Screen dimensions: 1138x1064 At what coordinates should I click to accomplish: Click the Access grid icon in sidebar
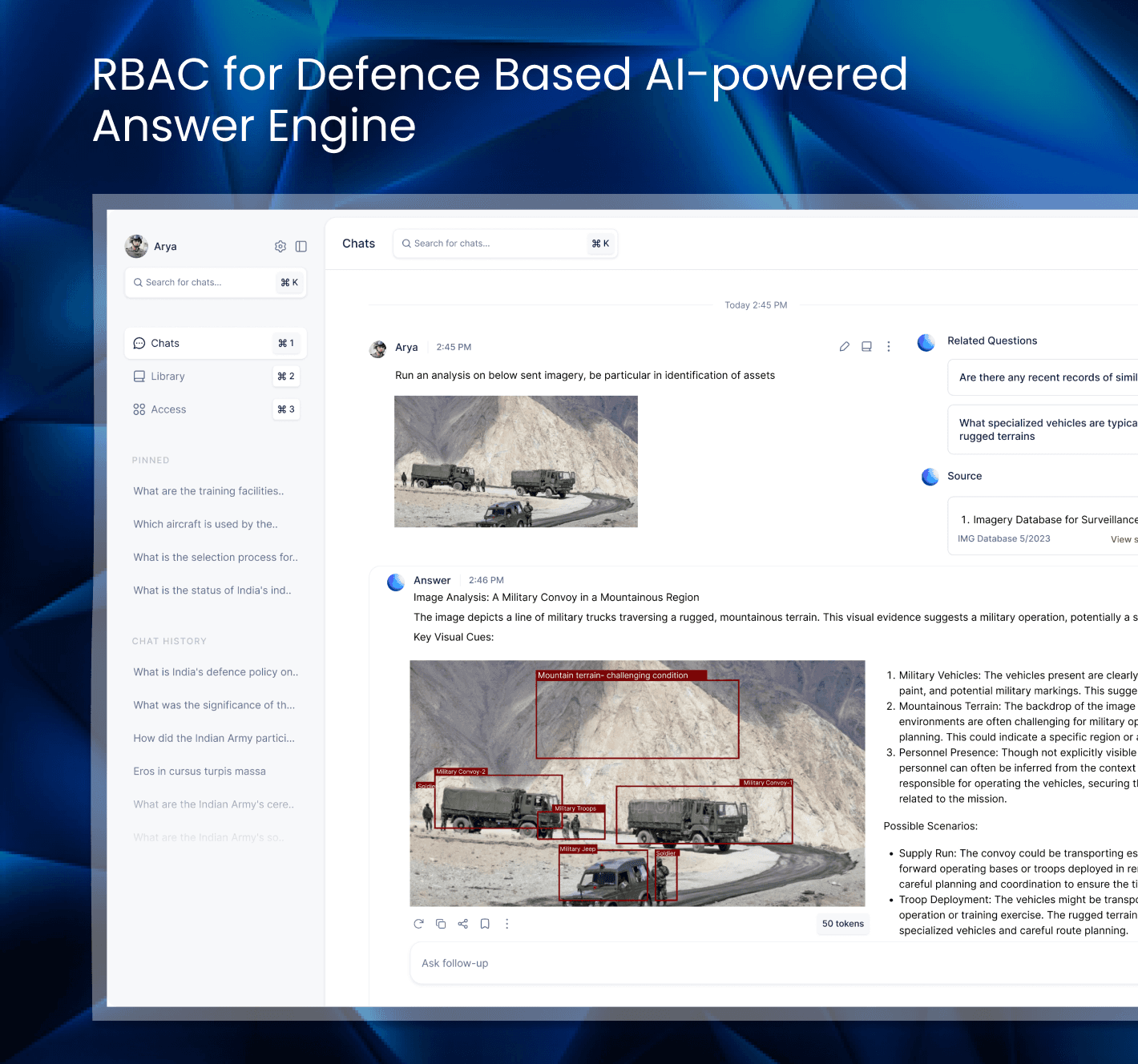139,409
